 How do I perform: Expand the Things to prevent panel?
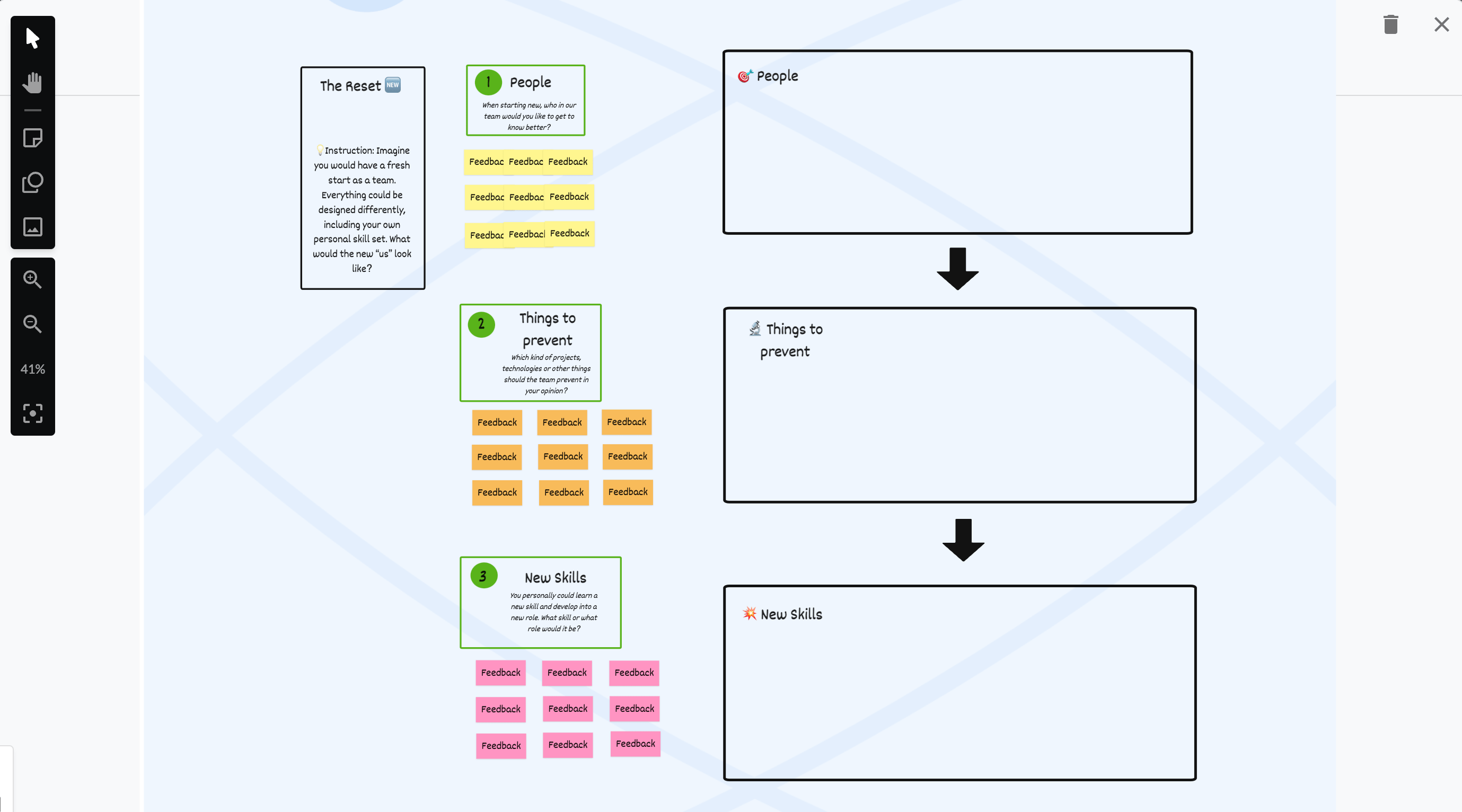click(787, 340)
